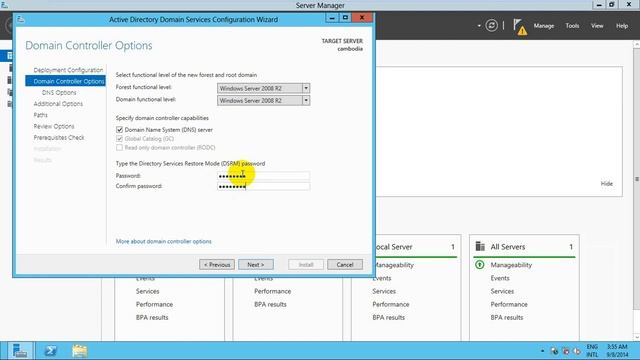
Task: Open Server Manager from the taskbar
Action: 20,351
